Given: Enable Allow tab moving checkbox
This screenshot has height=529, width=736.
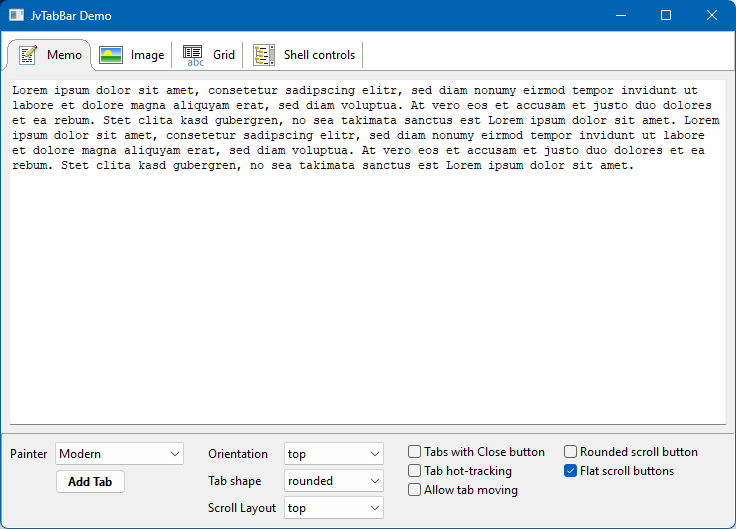Looking at the screenshot, I should [x=414, y=490].
